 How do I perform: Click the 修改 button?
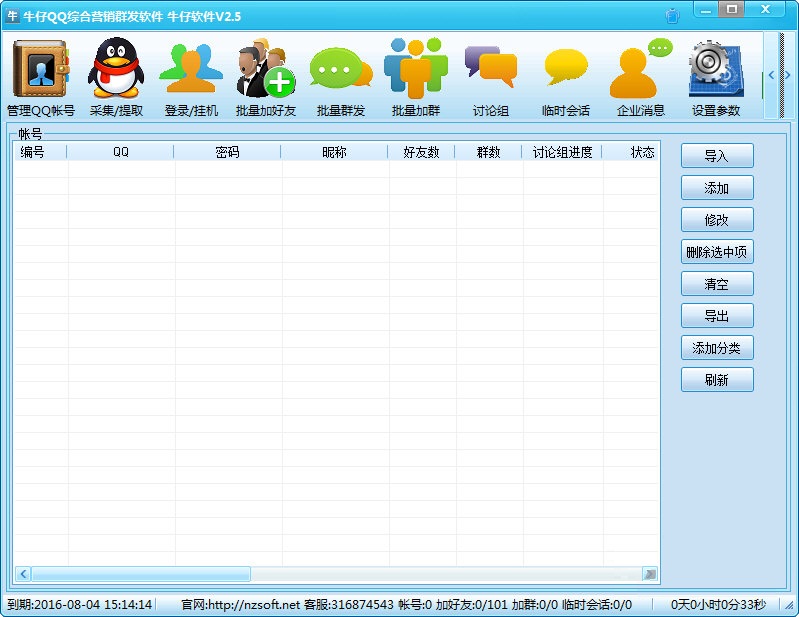point(717,220)
